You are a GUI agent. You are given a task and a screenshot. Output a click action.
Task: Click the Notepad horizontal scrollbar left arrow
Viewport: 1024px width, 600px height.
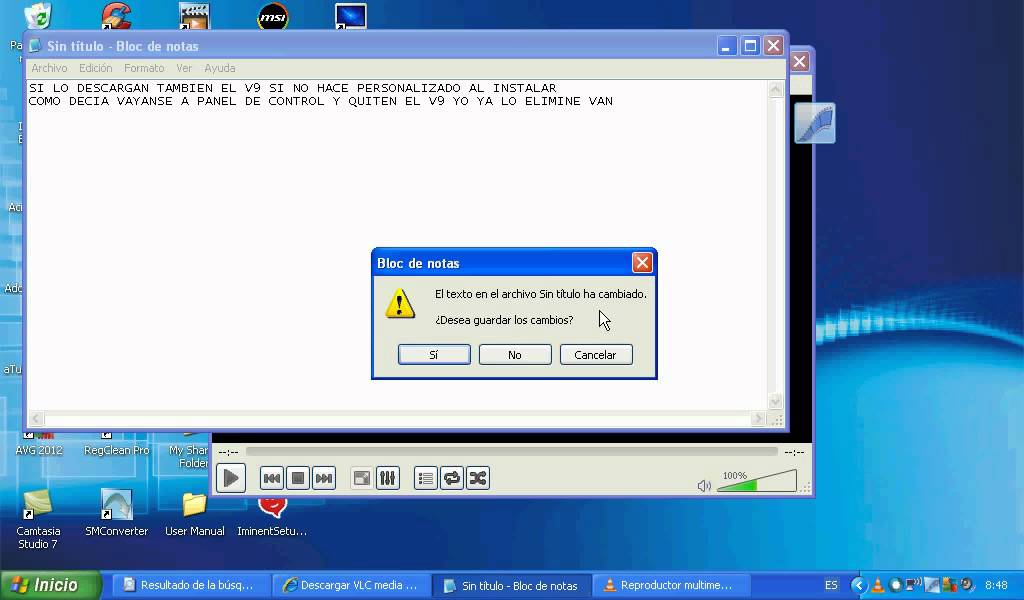pyautogui.click(x=36, y=418)
